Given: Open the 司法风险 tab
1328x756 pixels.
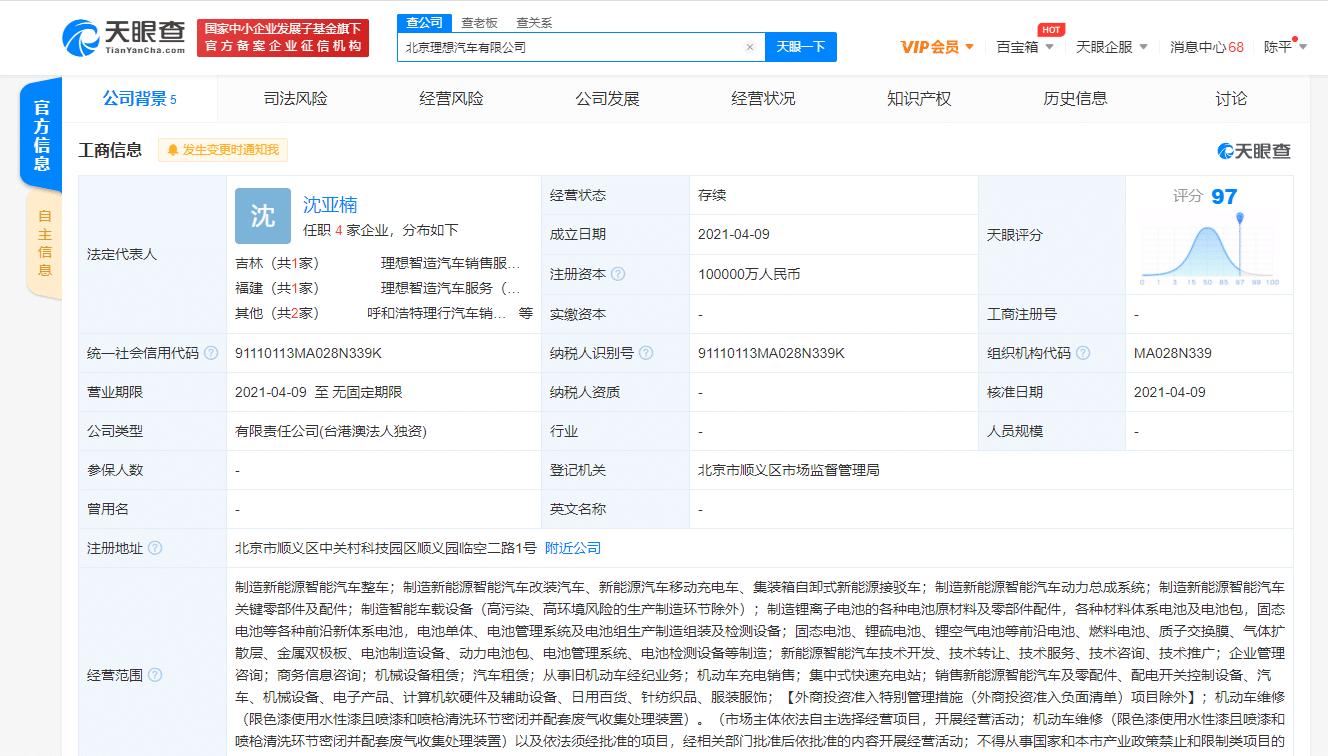Looking at the screenshot, I should [294, 98].
